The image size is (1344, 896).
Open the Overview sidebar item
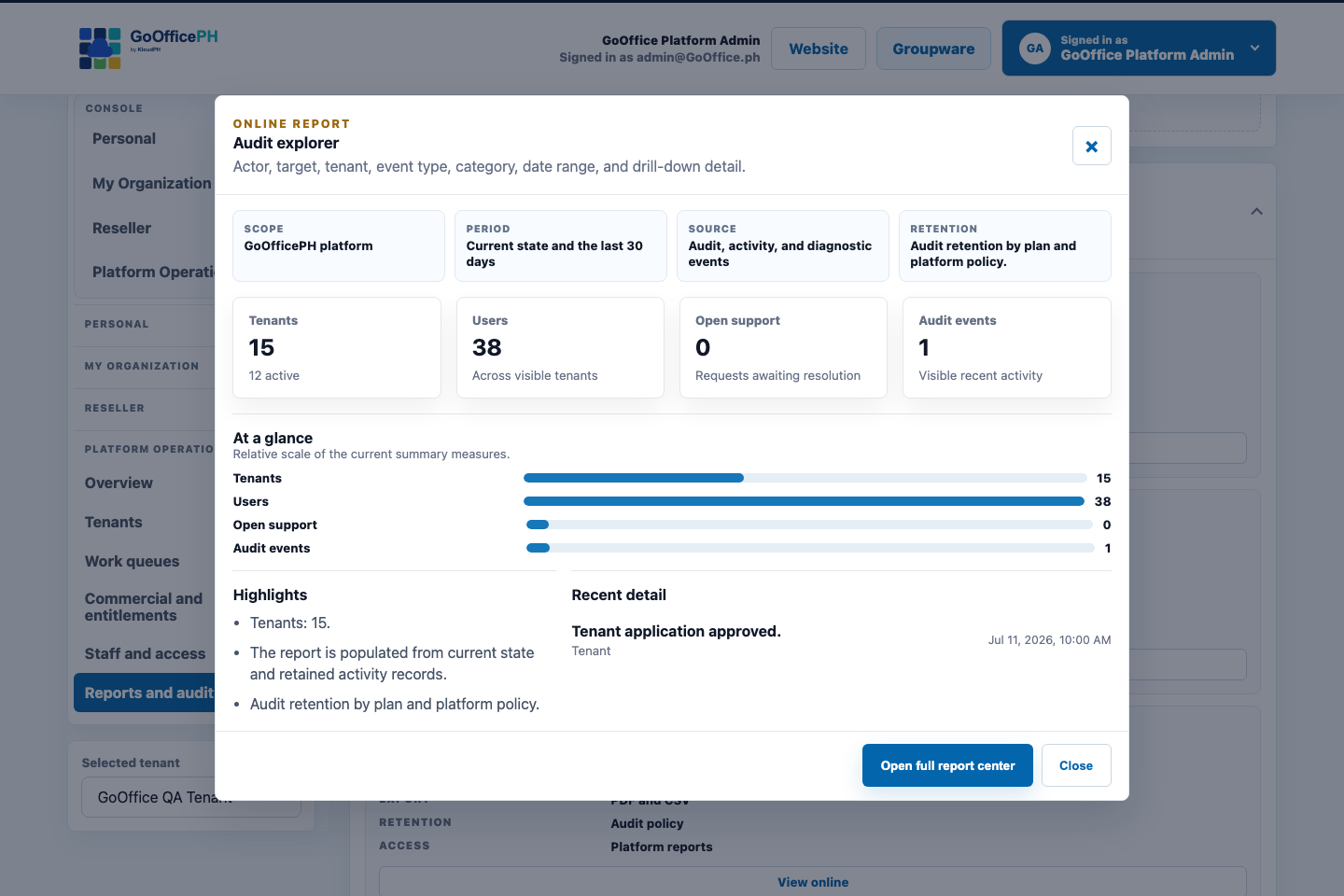[119, 483]
